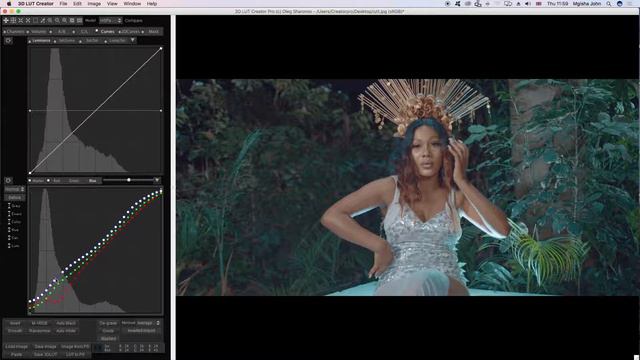Open the File menu
Viewport: 640px width, 360px height.
(63, 4)
